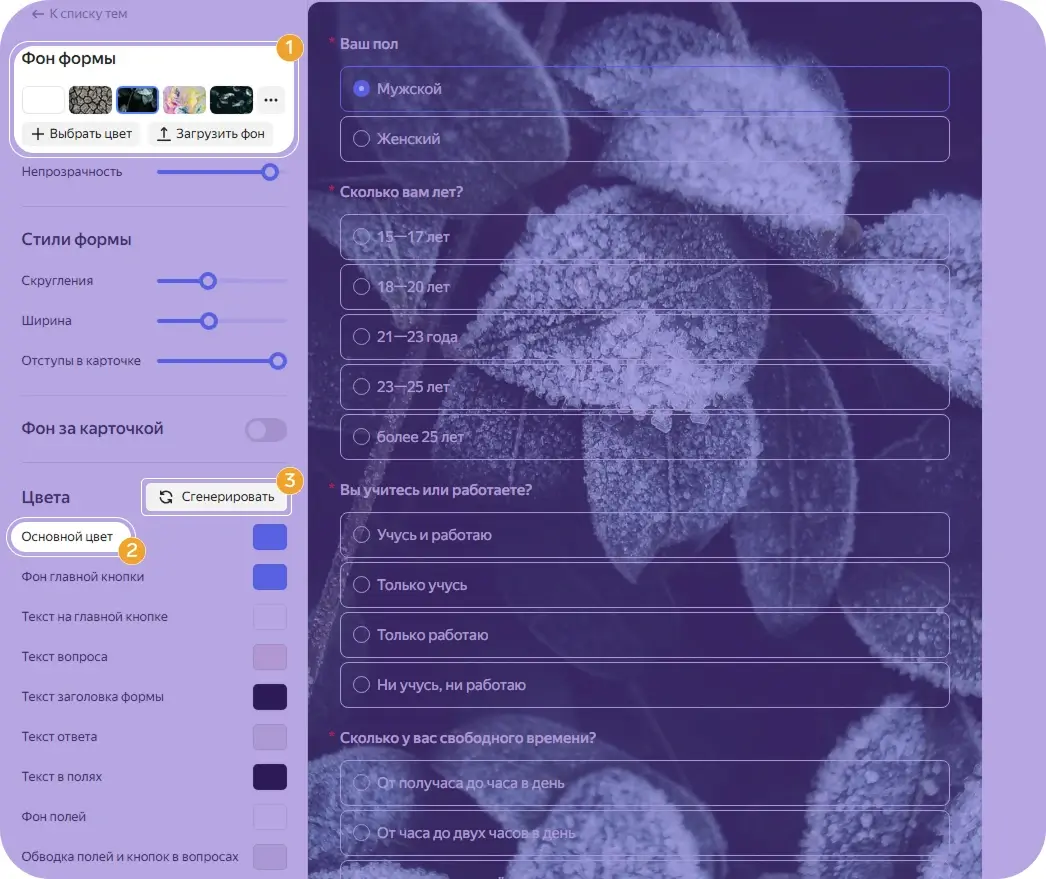This screenshot has width=1046, height=879.
Task: Select 'Только учусь' option
Action: pyautogui.click(x=644, y=585)
